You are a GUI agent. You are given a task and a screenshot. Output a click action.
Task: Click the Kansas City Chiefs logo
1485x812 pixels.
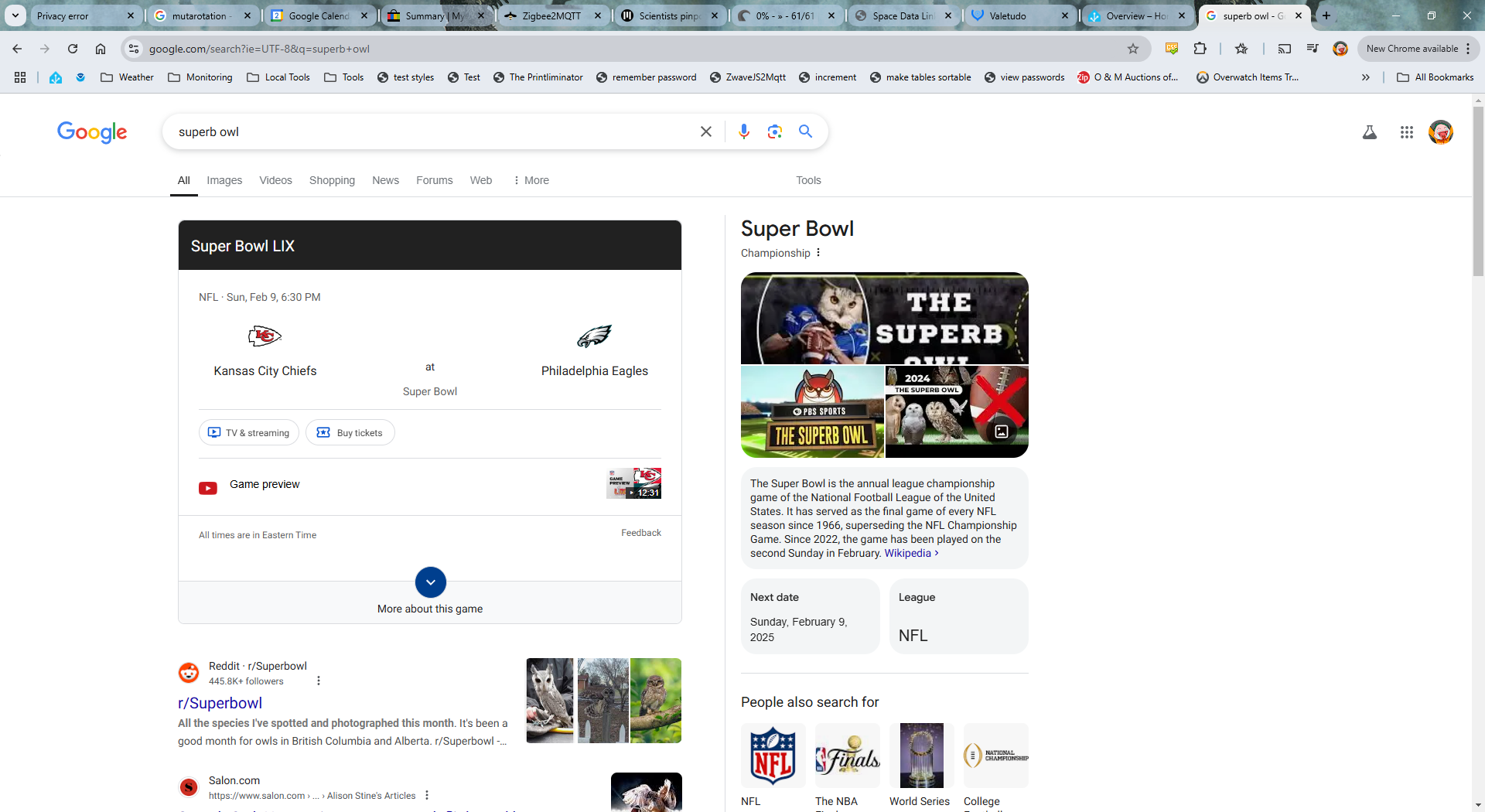(x=265, y=336)
